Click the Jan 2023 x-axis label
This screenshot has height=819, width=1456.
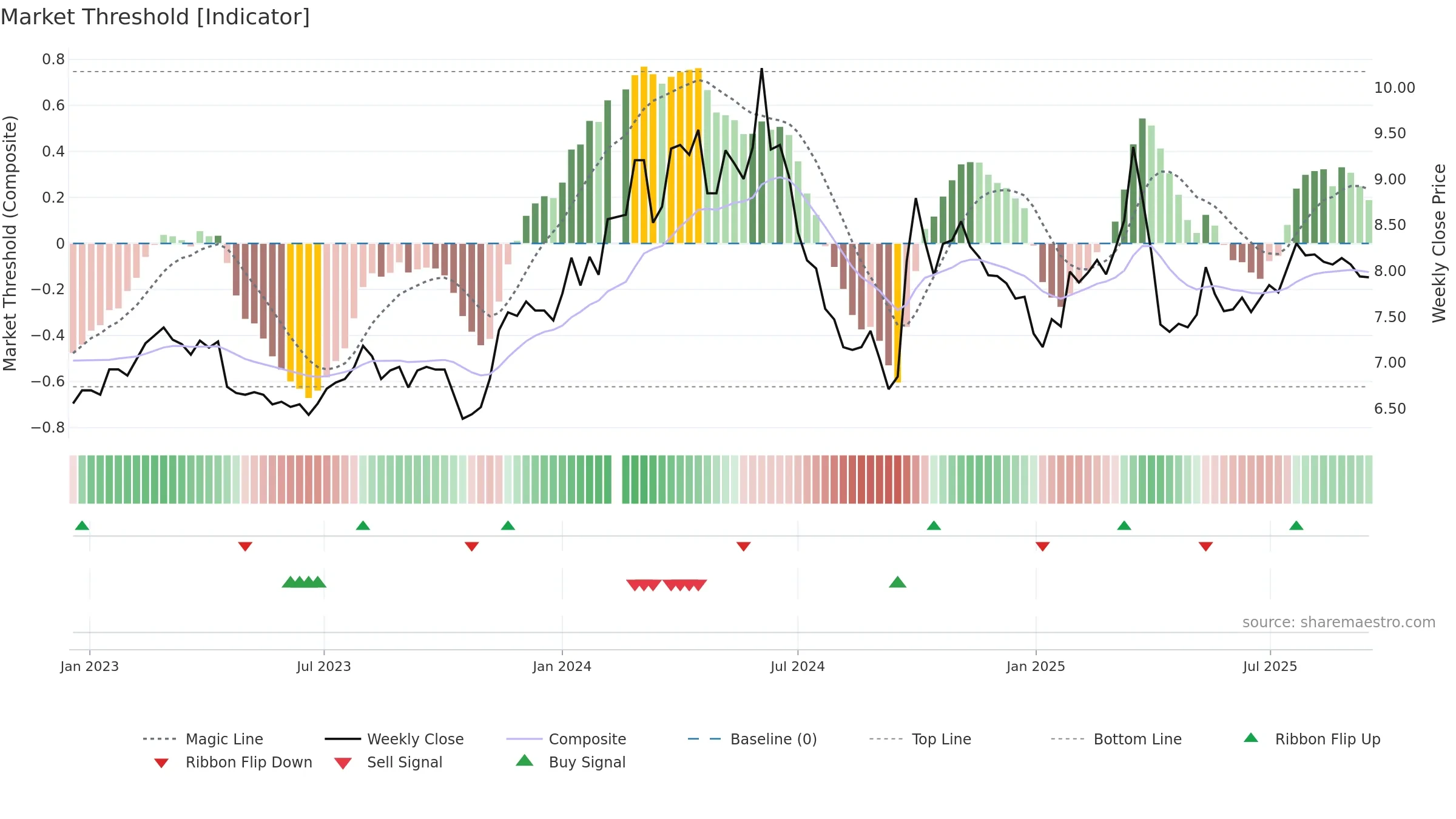[90, 666]
